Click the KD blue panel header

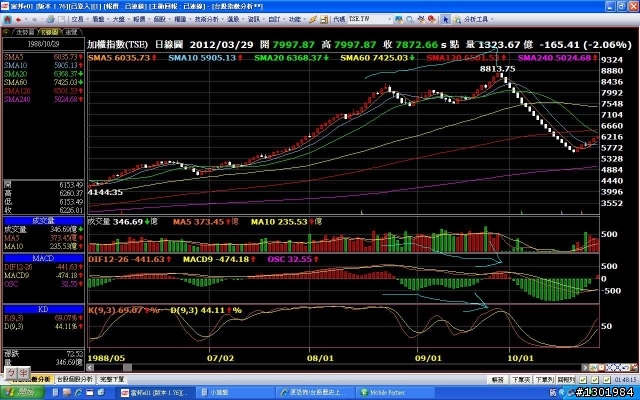click(43, 309)
